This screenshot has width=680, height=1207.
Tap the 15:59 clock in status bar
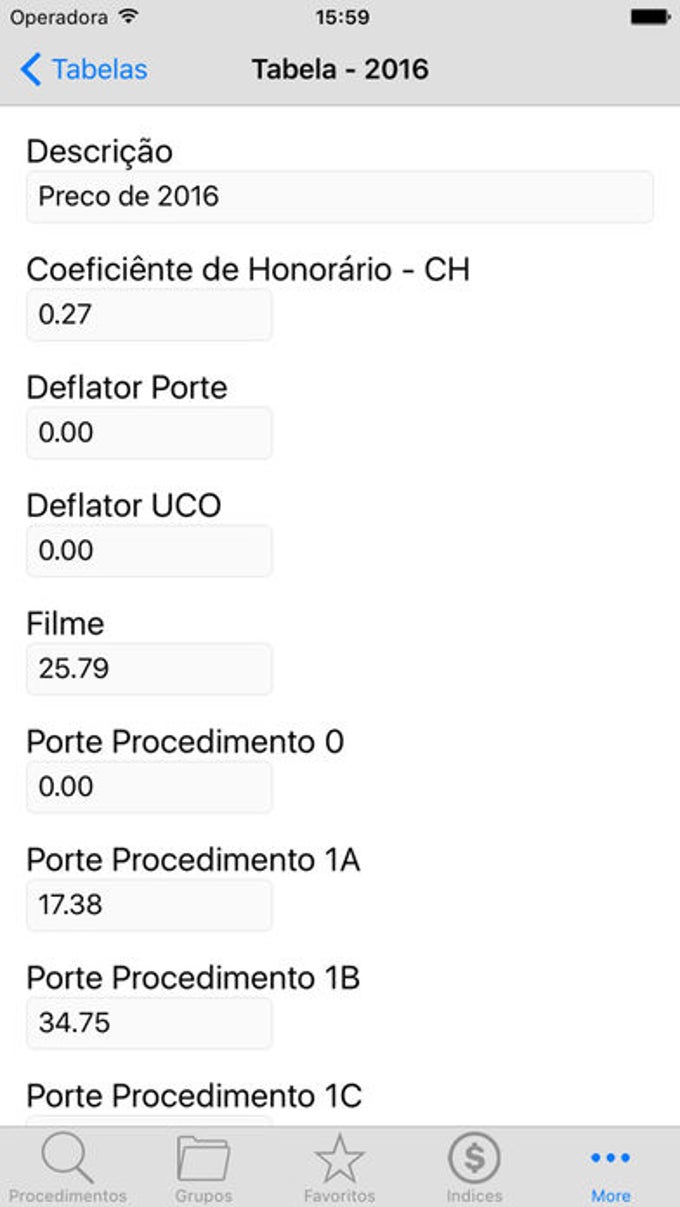[340, 16]
